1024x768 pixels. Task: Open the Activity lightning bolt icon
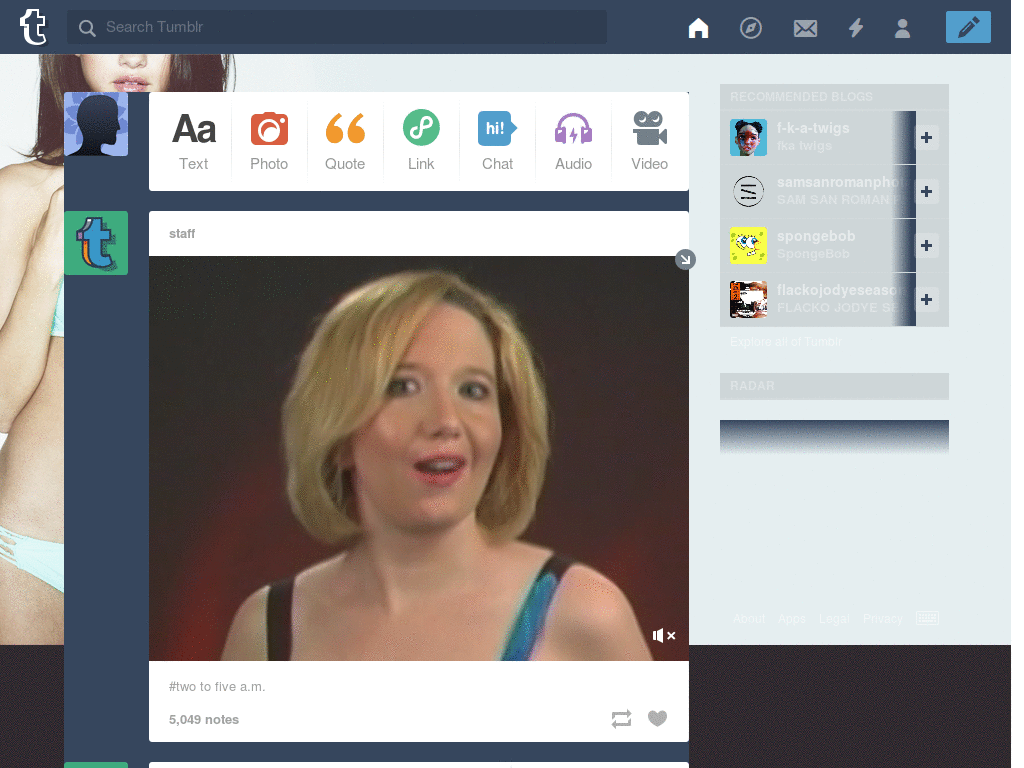coord(856,28)
